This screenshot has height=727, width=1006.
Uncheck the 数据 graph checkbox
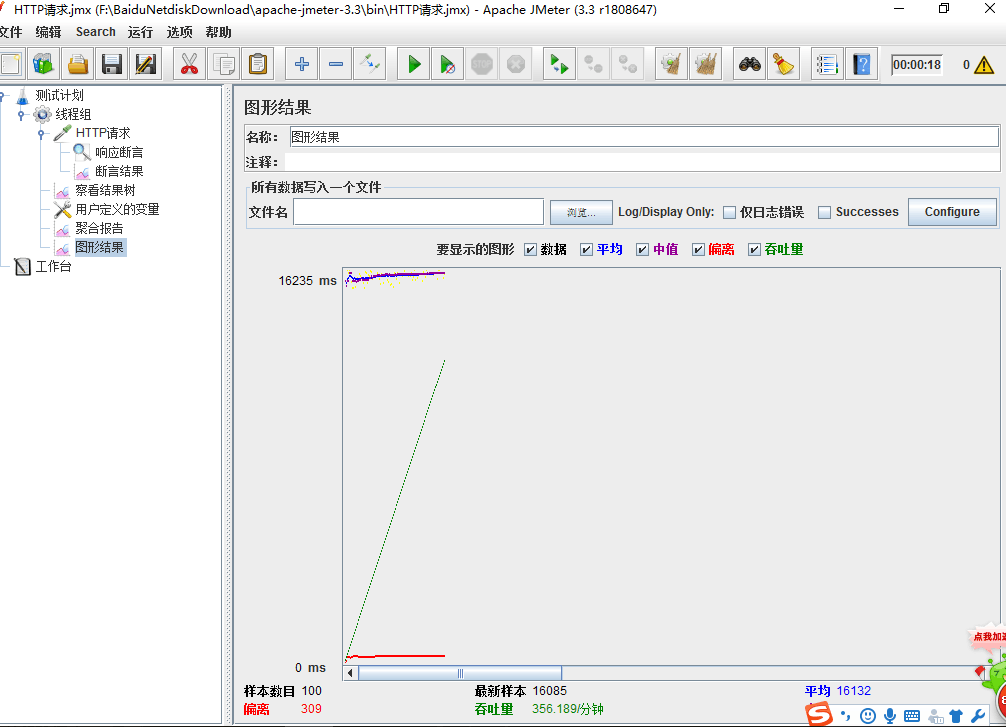pyautogui.click(x=530, y=250)
